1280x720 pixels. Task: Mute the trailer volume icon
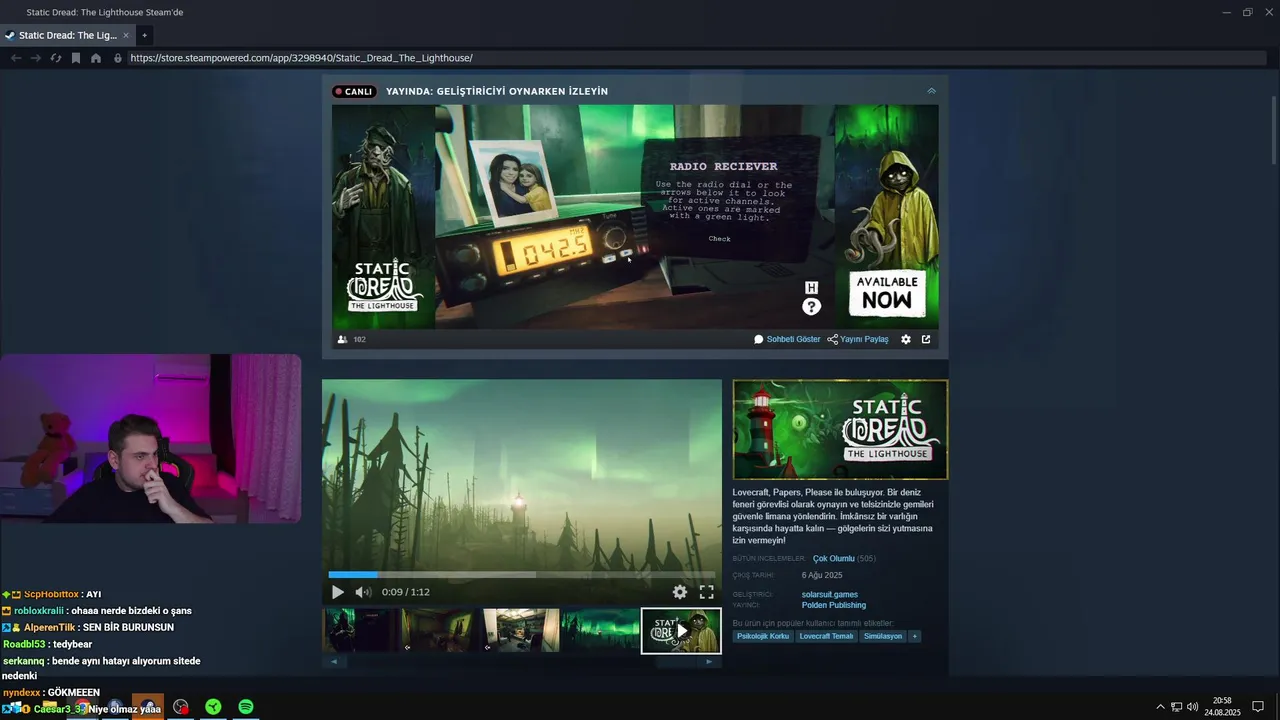click(363, 592)
